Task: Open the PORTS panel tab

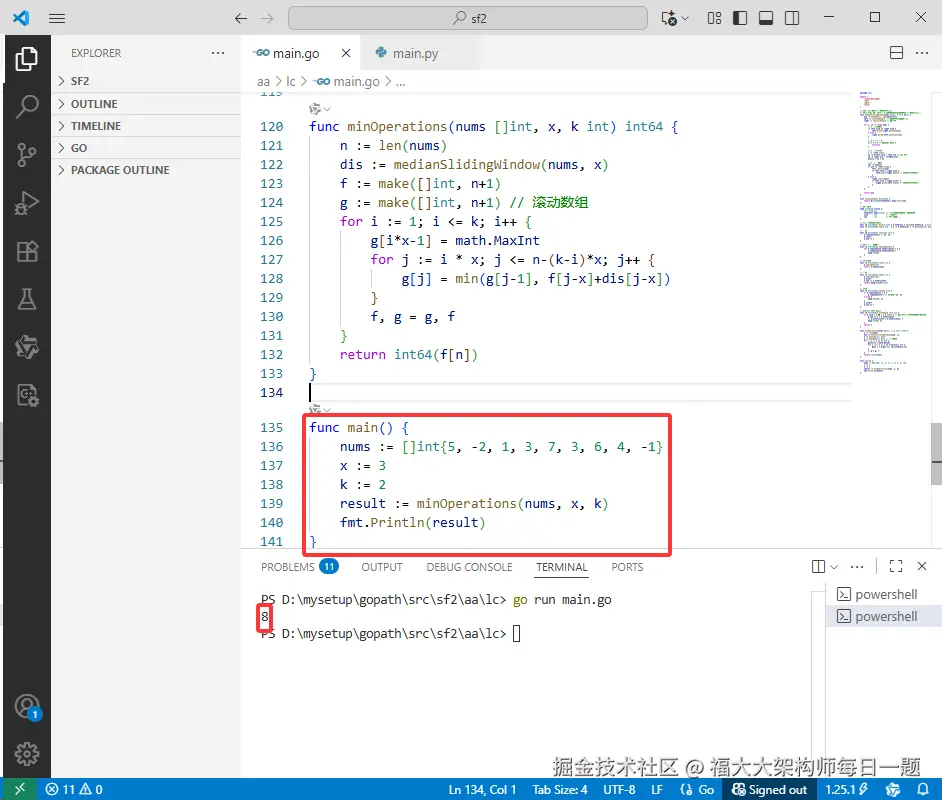Action: pyautogui.click(x=627, y=566)
